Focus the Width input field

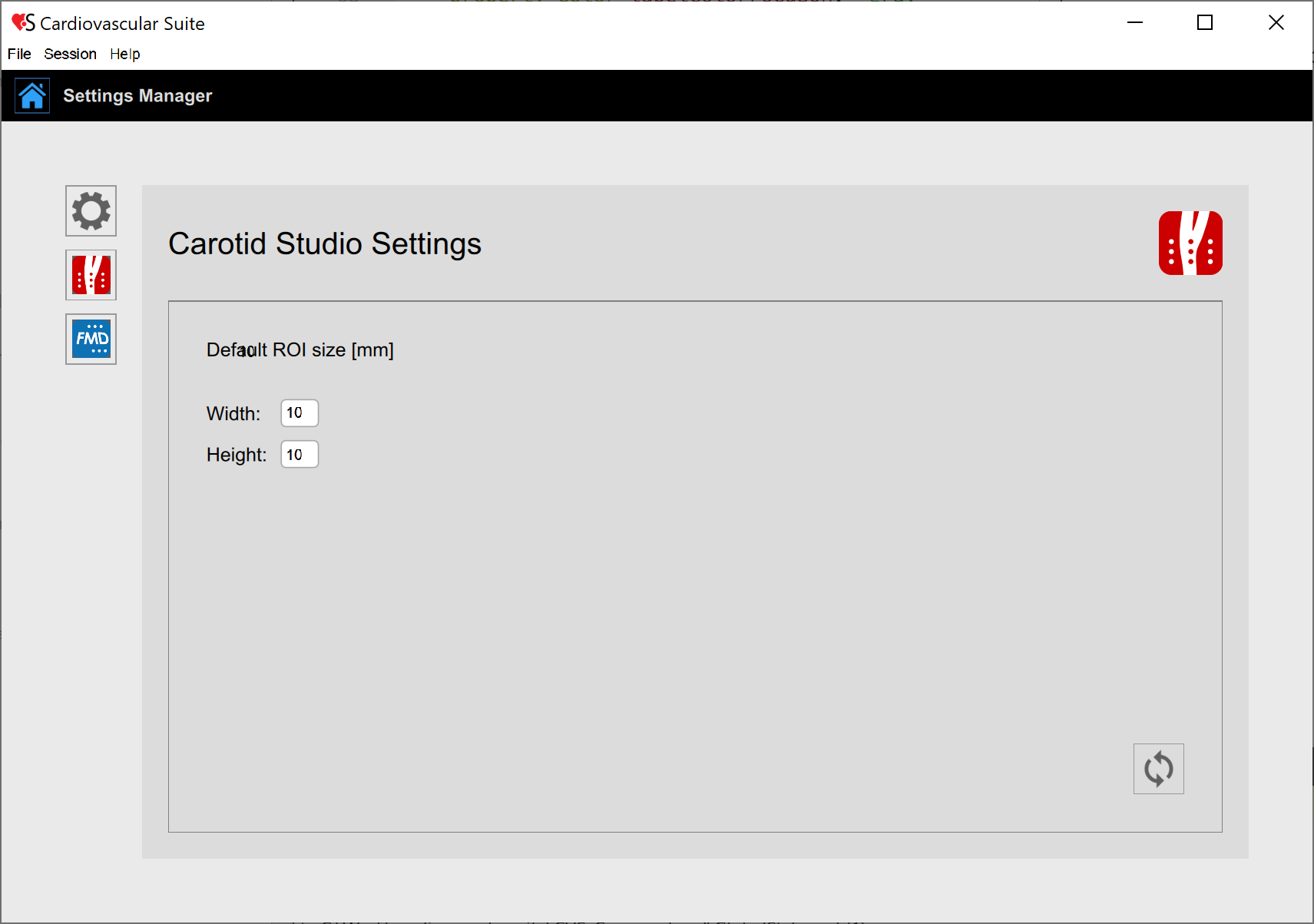pos(300,413)
